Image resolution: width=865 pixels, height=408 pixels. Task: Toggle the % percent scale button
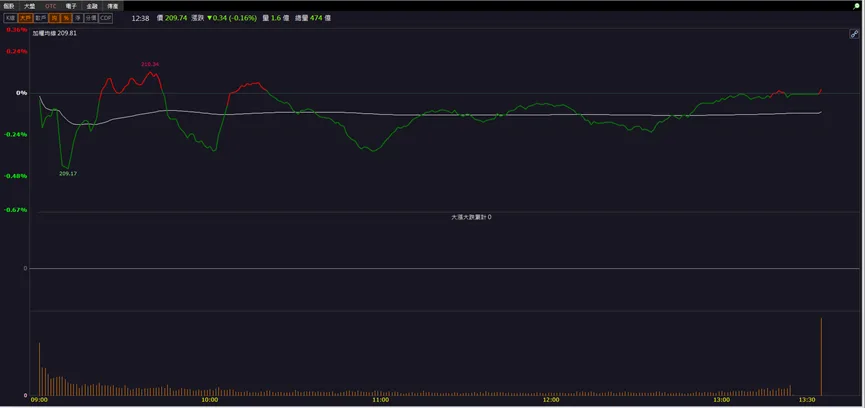66,18
